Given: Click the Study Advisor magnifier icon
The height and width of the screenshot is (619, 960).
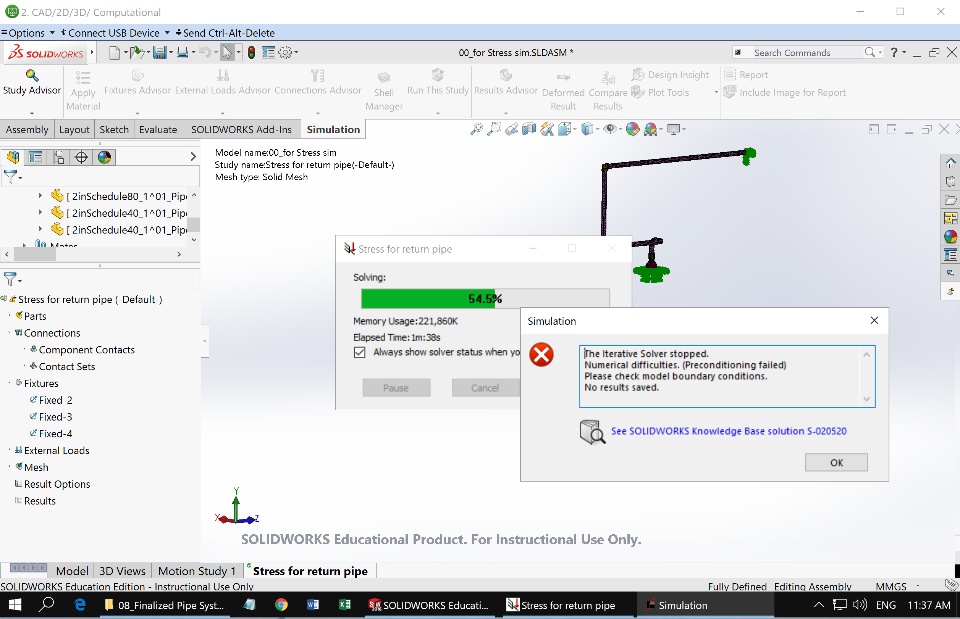Looking at the screenshot, I should [32, 75].
